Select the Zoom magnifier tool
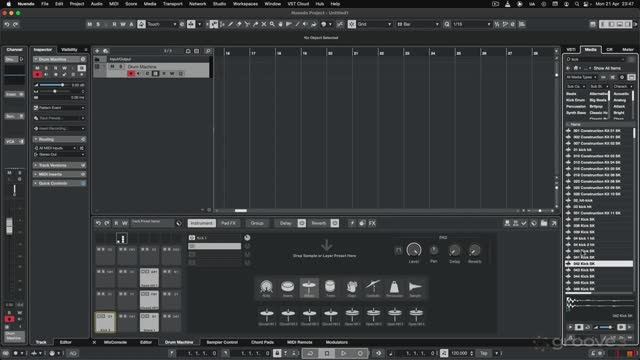Screen dimensions: 640x360 pos(272,24)
